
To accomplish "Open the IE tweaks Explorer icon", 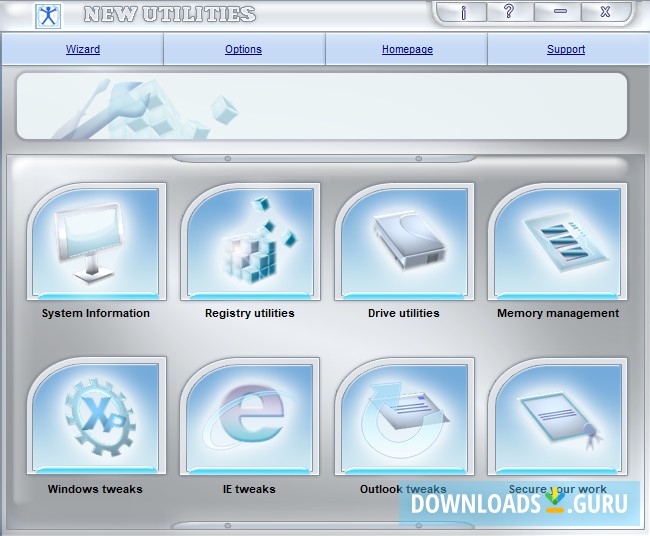I will (x=250, y=416).
